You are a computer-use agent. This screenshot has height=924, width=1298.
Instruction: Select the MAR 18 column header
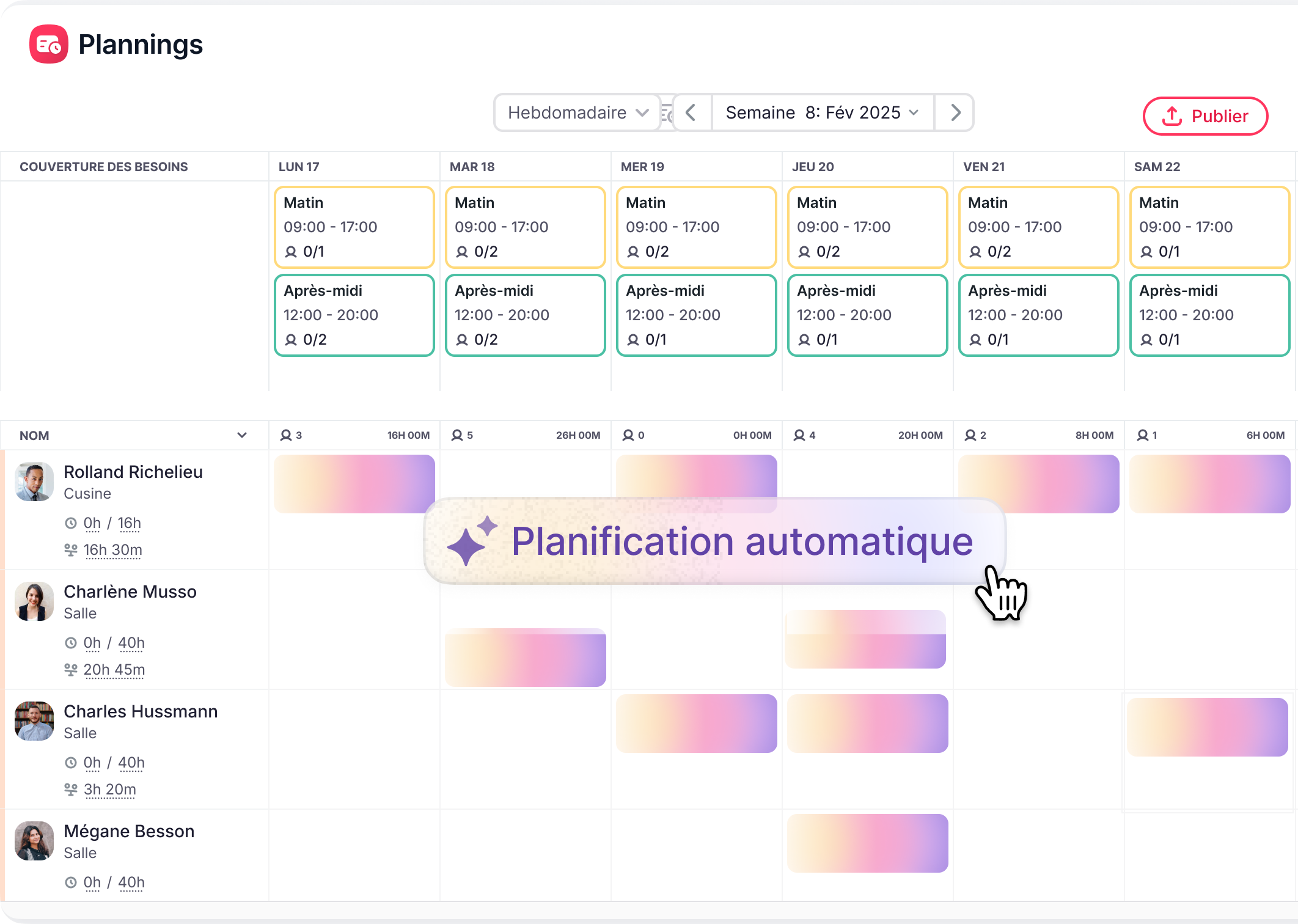click(x=472, y=167)
